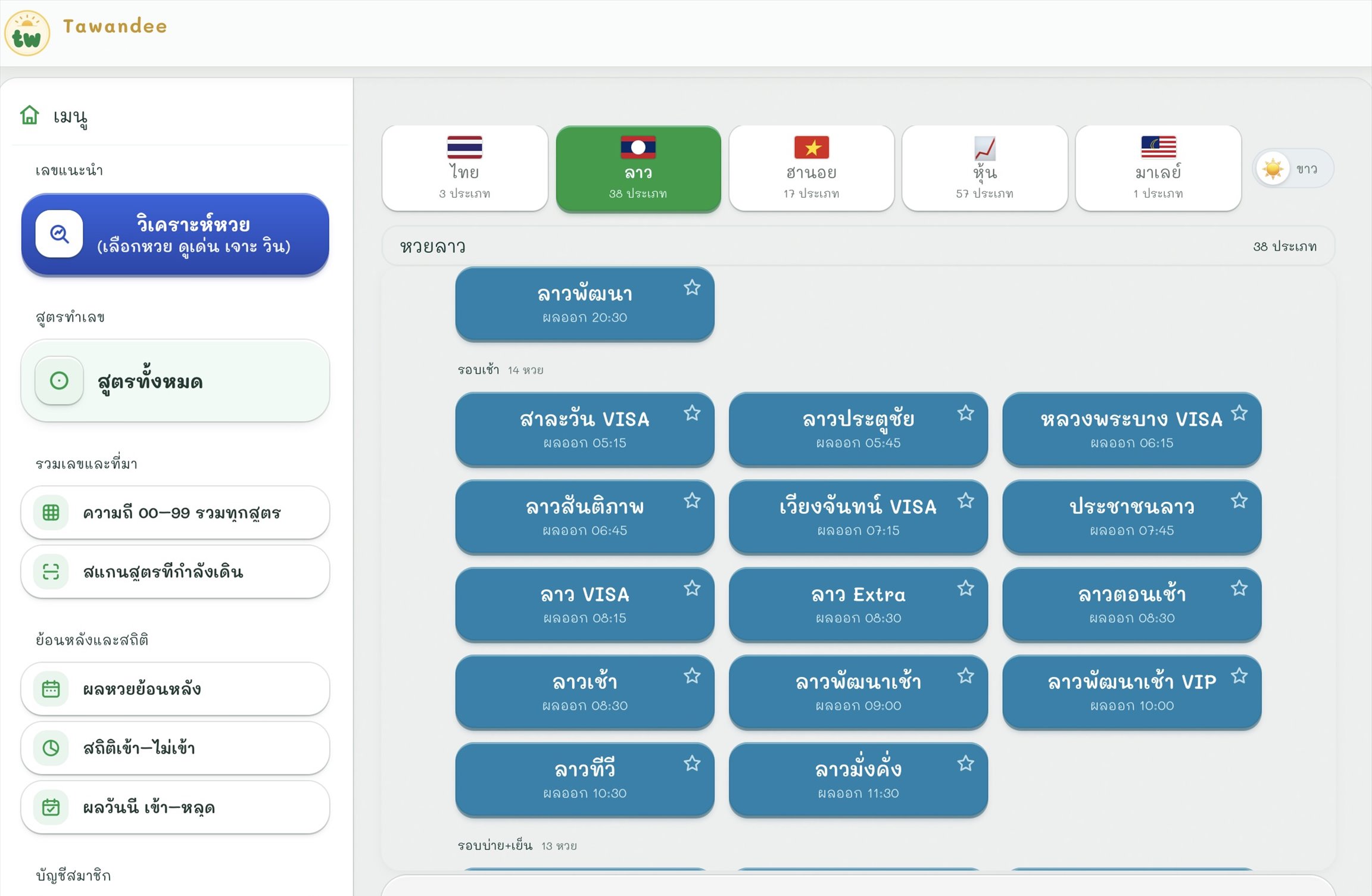1372x896 pixels.
Task: Select the เวียงจันทน์ VISA card
Action: 858,516
